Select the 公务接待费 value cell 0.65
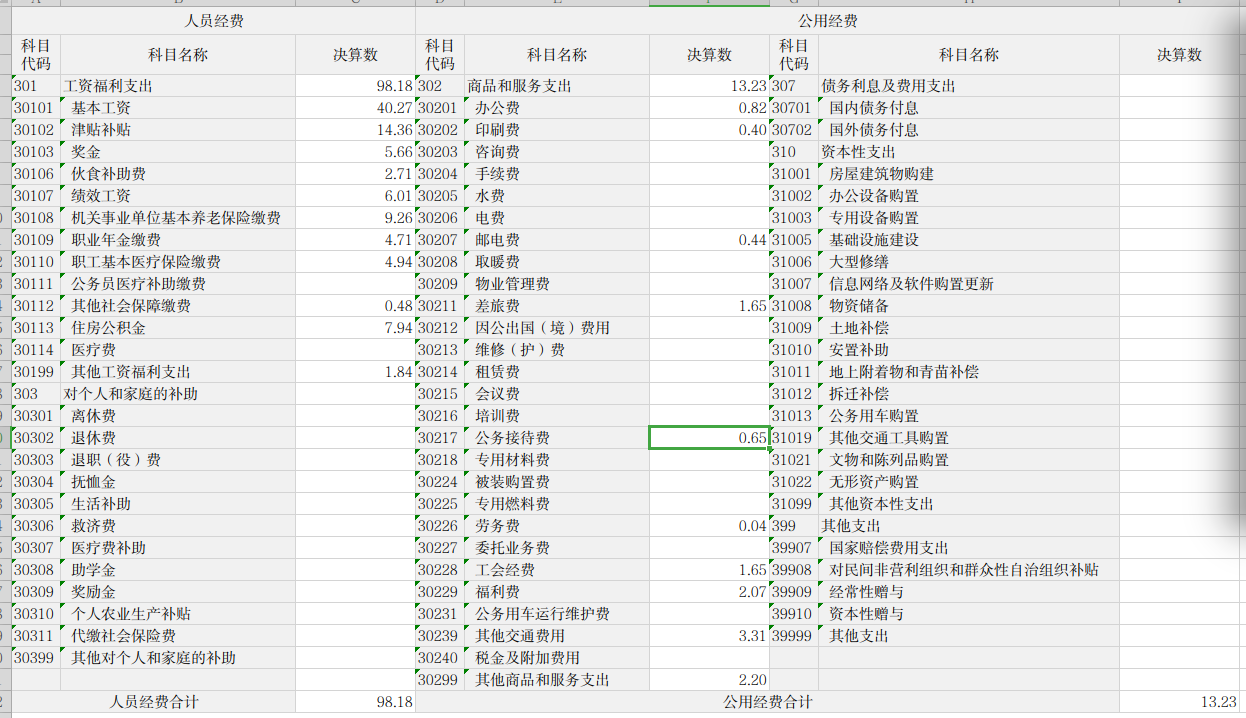 [709, 438]
